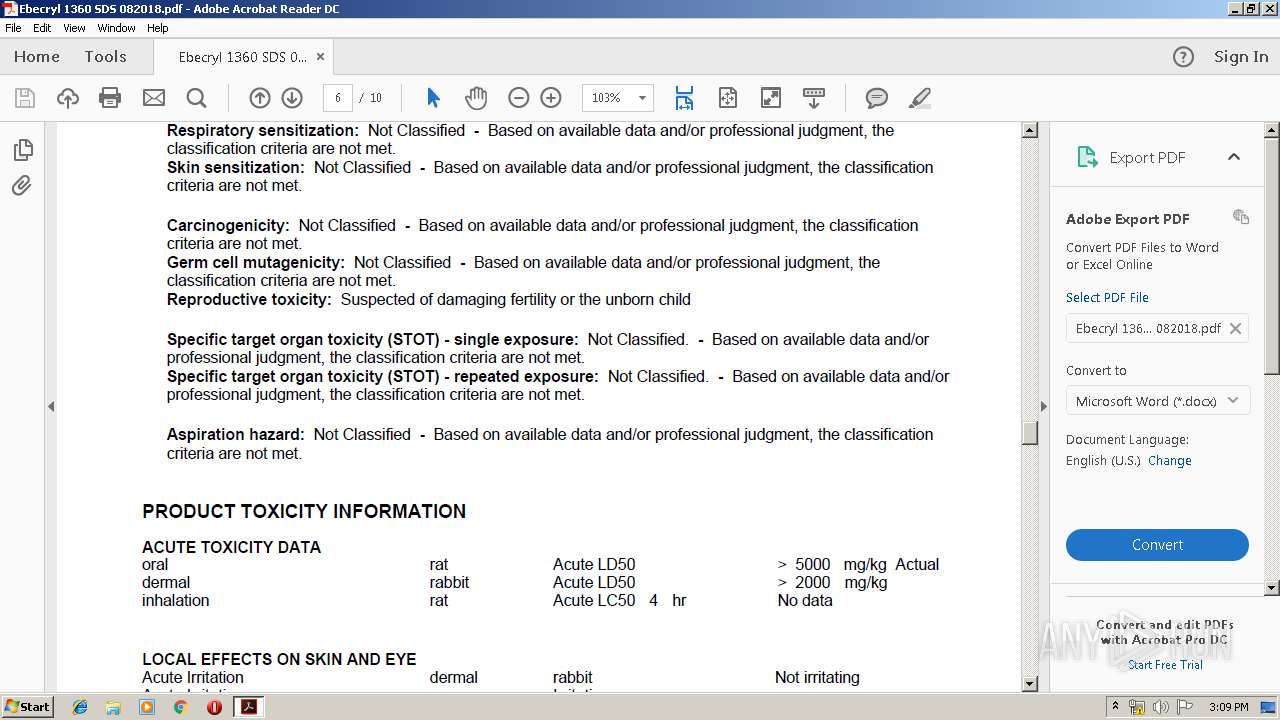Show hidden system tray icons
The image size is (1280, 720).
[1115, 707]
